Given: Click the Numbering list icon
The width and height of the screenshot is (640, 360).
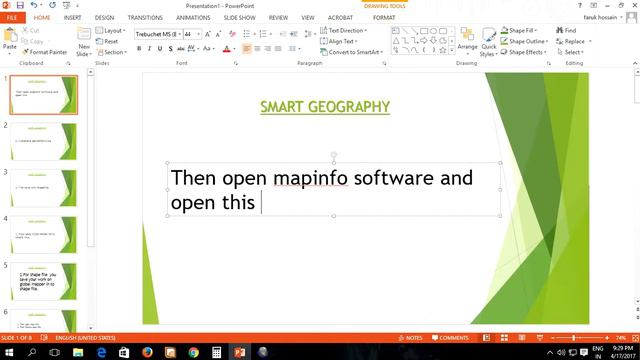Looking at the screenshot, I should [x=263, y=34].
